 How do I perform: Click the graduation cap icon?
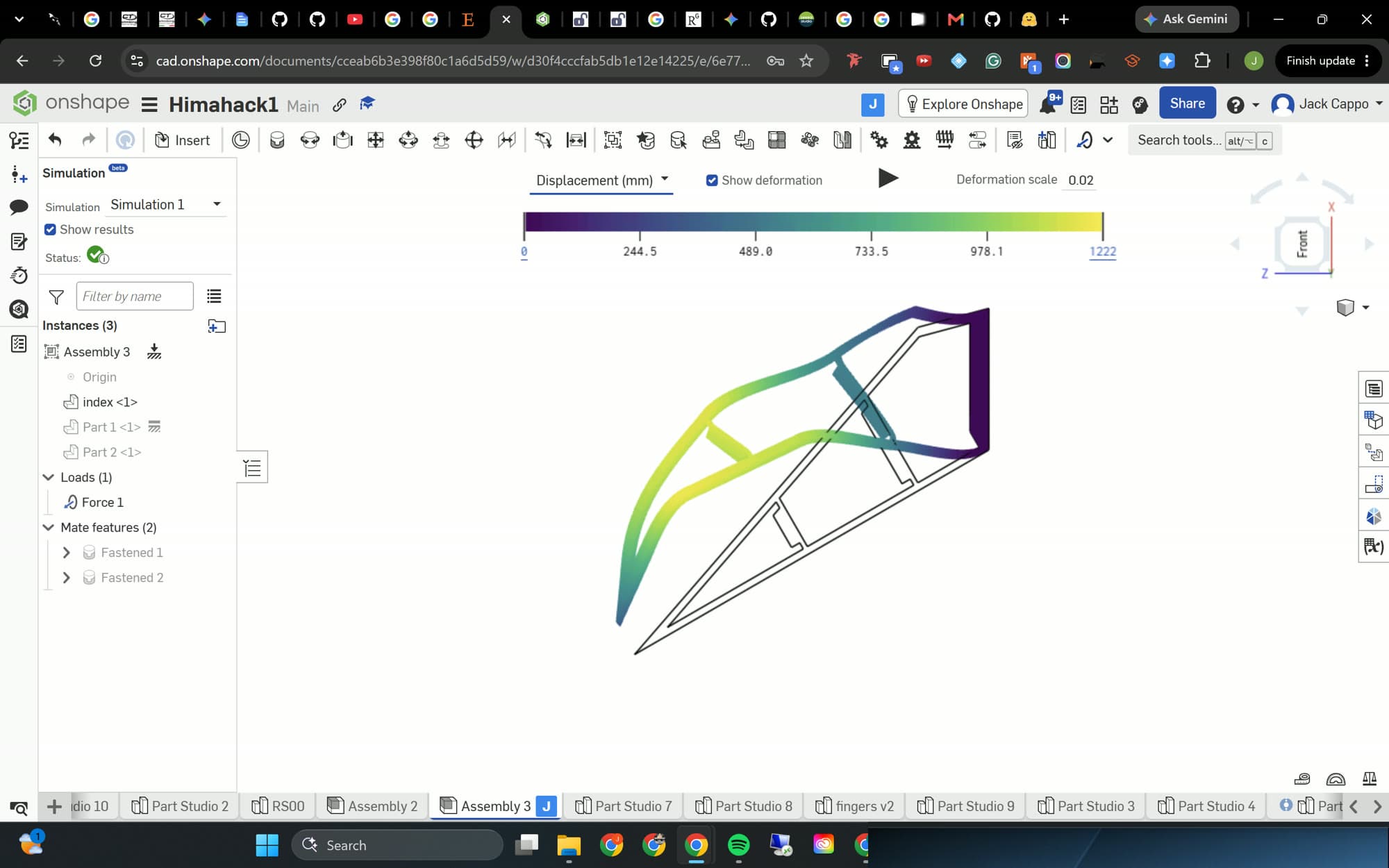point(367,103)
